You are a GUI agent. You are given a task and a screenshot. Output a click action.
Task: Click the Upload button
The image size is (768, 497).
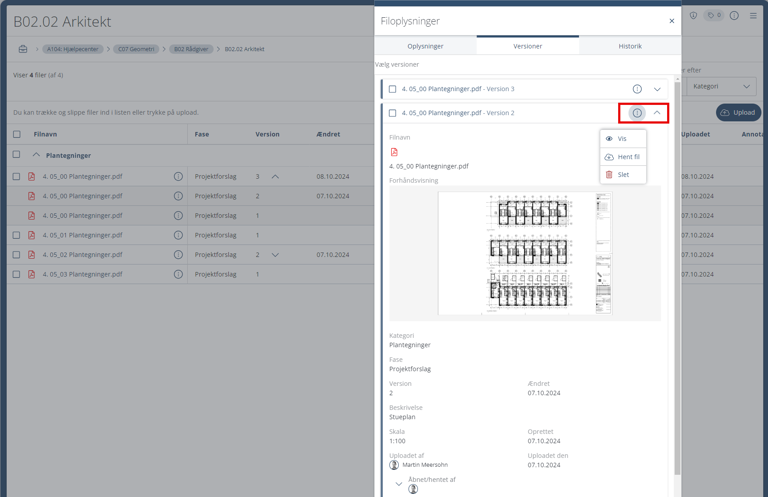[x=738, y=113]
